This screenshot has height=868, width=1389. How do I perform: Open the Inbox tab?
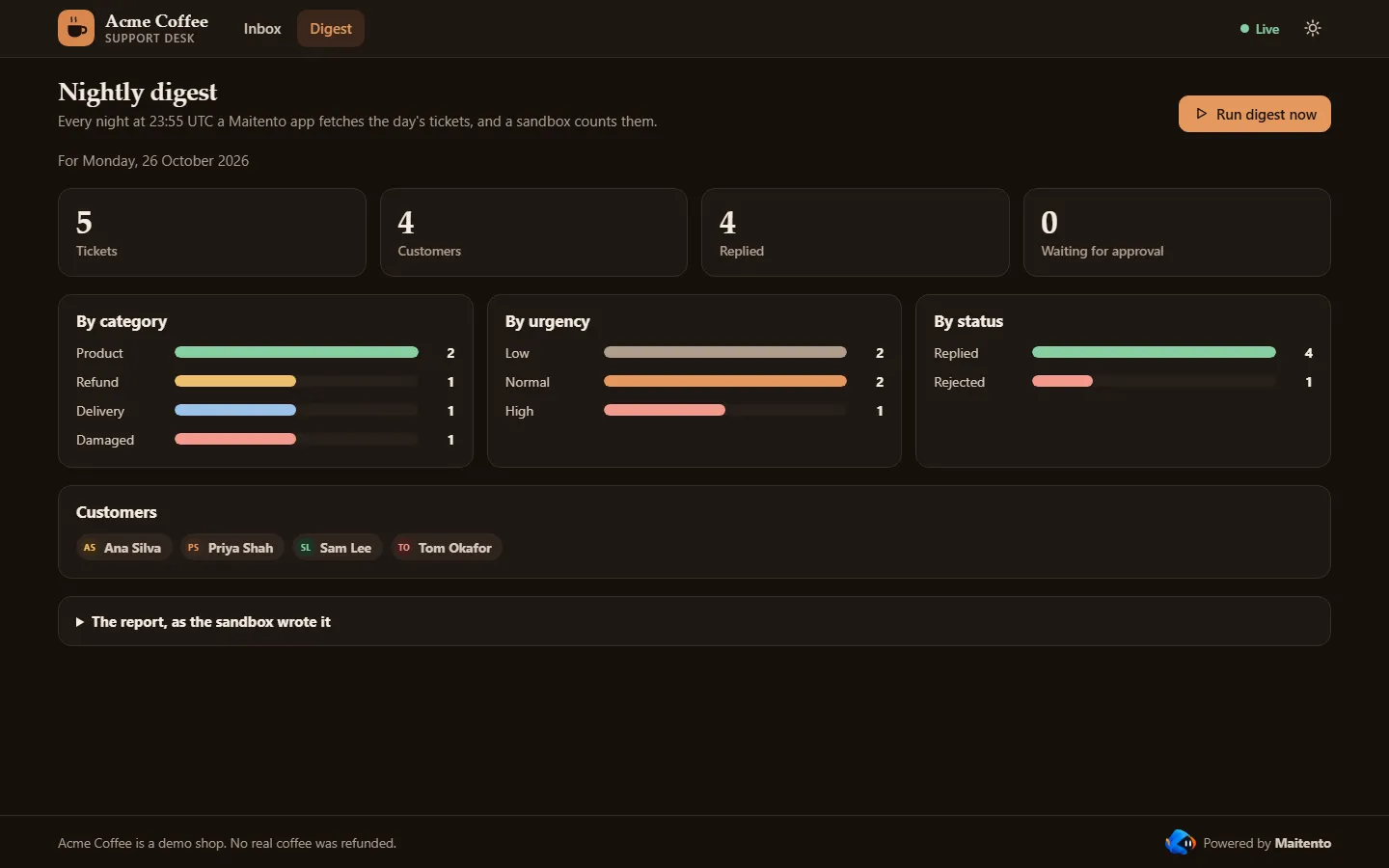pos(262,29)
